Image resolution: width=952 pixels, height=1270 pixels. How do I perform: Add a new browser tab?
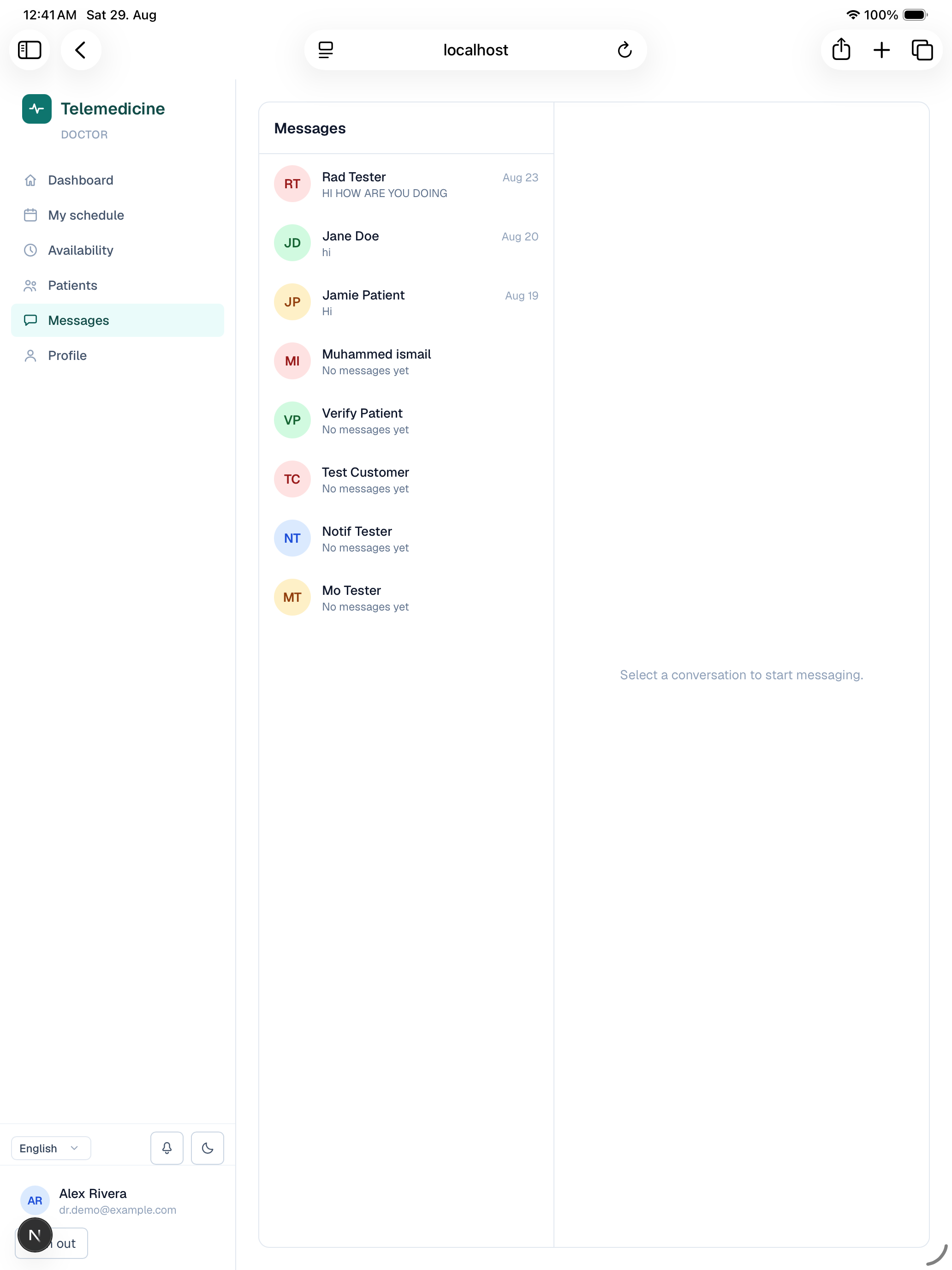point(881,50)
